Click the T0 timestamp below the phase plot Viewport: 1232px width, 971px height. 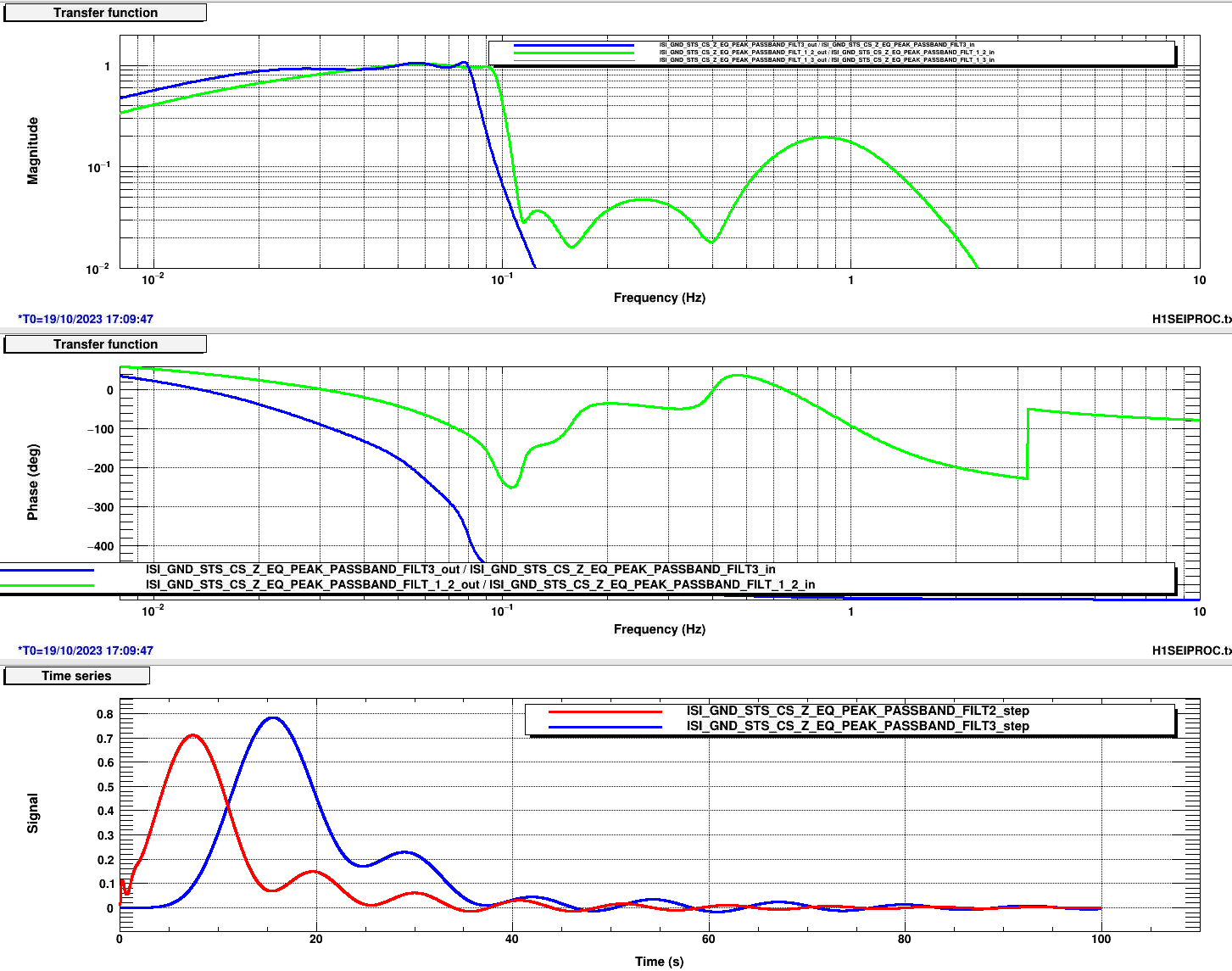pos(86,650)
